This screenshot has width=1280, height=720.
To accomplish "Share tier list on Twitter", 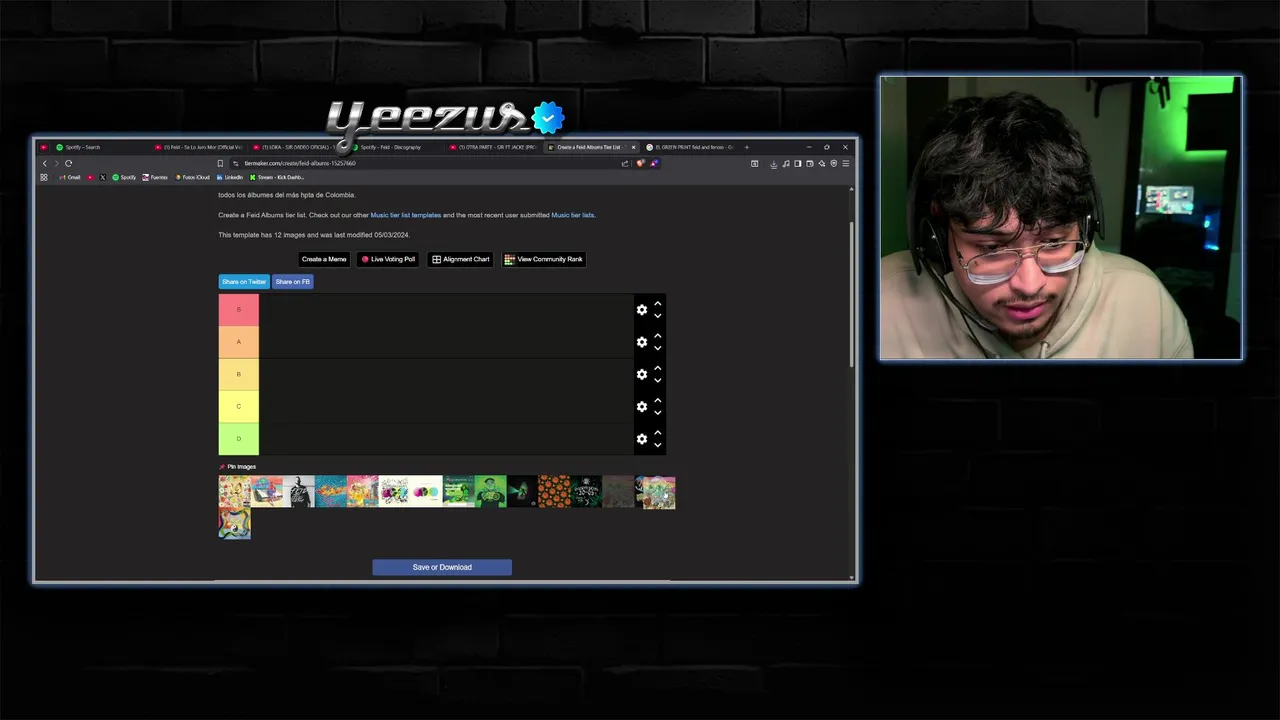I will pos(244,282).
